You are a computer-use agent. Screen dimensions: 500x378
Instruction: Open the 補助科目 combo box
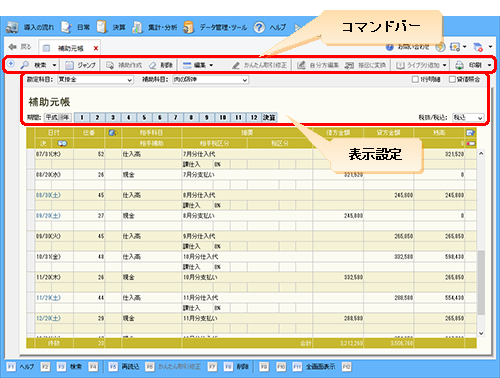pyautogui.click(x=211, y=80)
